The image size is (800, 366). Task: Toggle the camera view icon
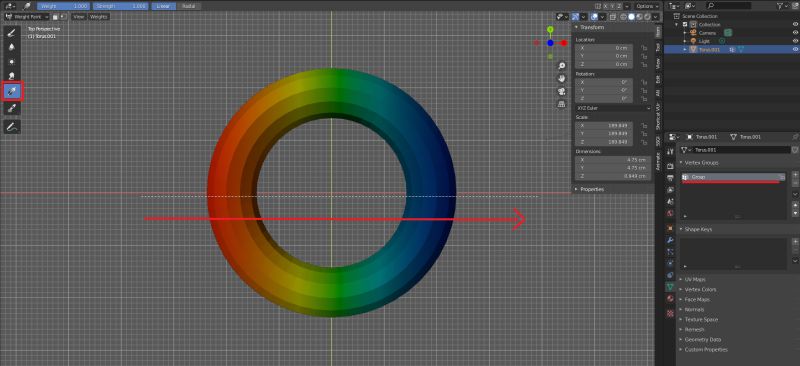click(x=562, y=91)
